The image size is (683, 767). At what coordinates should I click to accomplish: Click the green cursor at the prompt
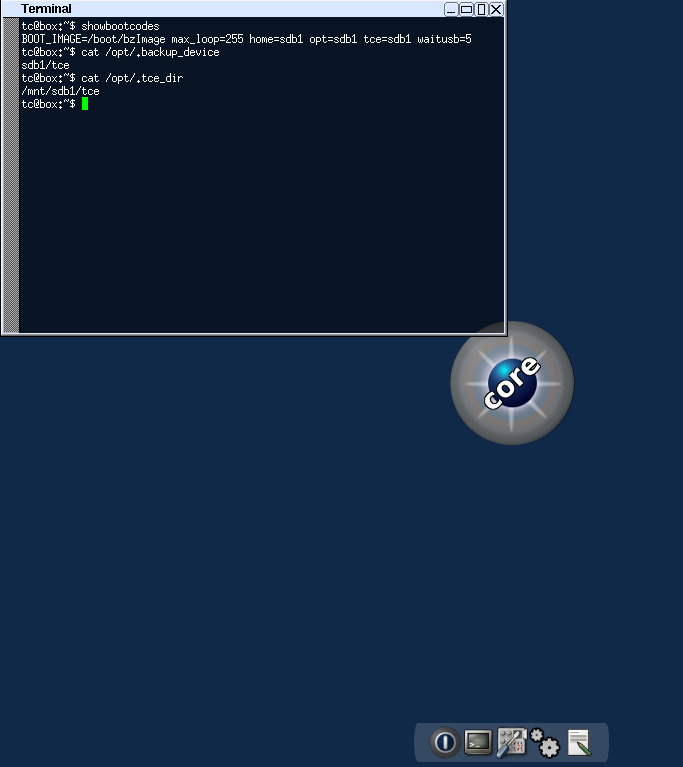[85, 104]
